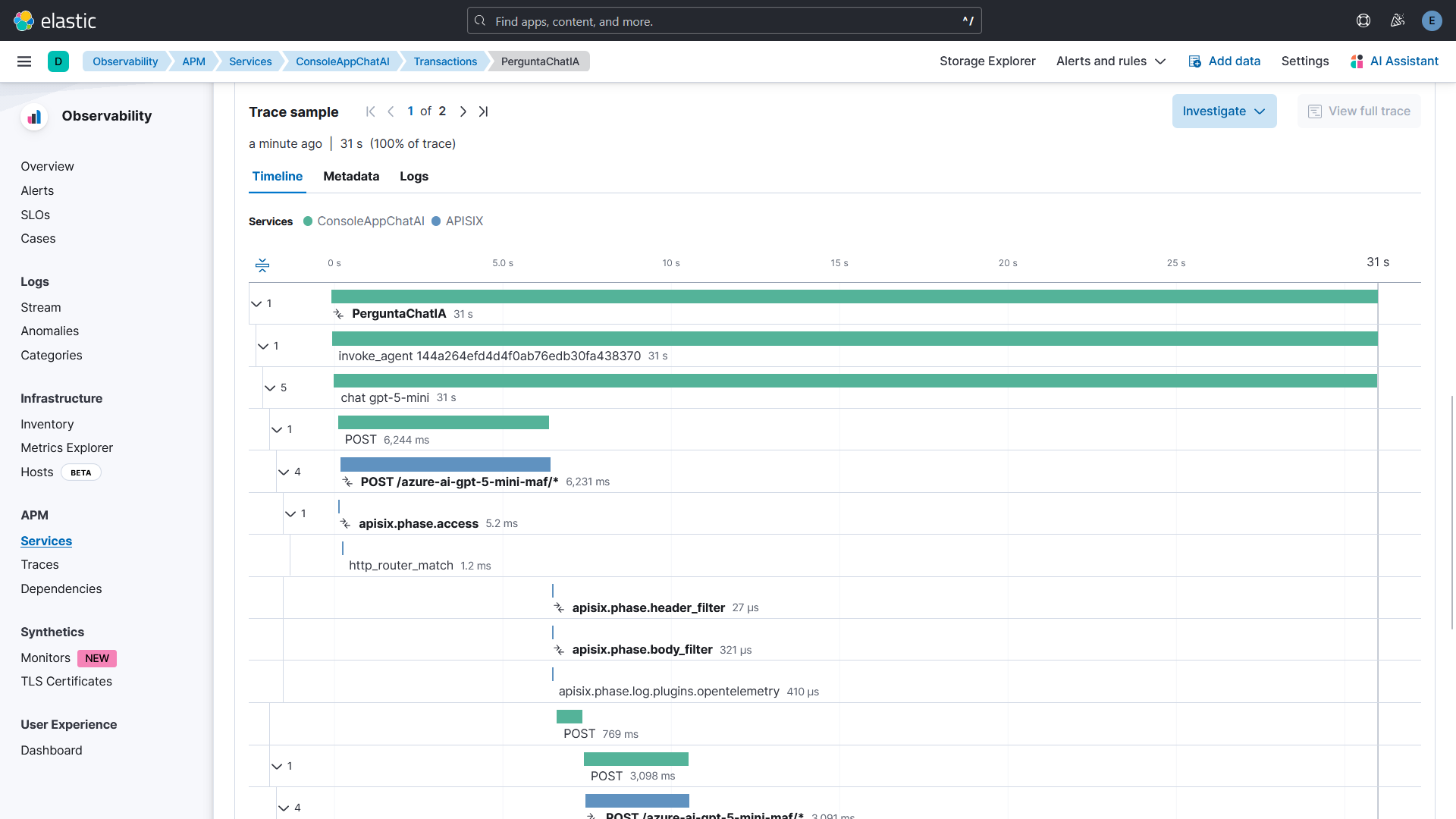The image size is (1456, 819).
Task: Open Storage Explorer
Action: tap(987, 61)
